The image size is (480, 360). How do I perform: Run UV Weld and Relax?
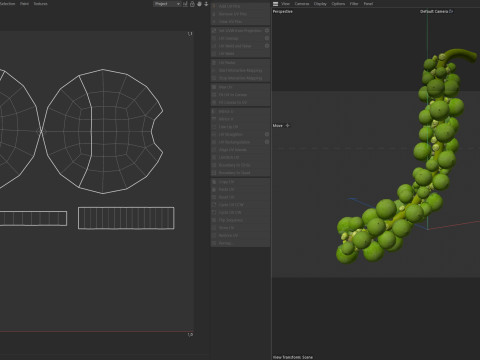[237, 46]
